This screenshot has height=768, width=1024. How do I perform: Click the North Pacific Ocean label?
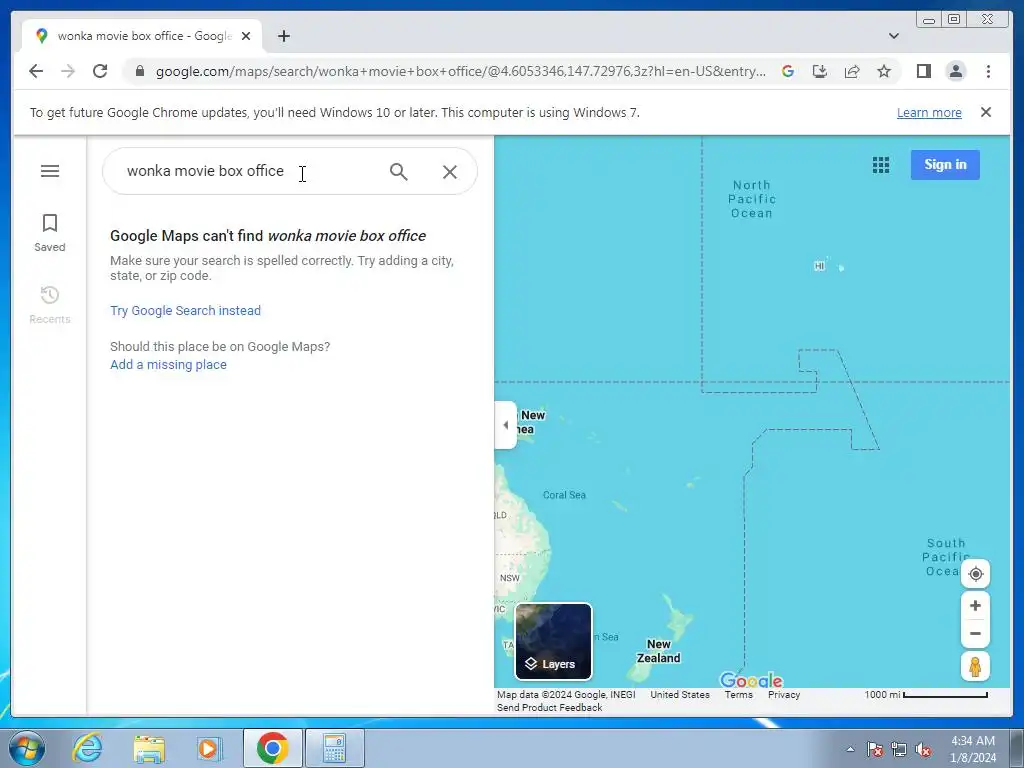[x=752, y=199]
